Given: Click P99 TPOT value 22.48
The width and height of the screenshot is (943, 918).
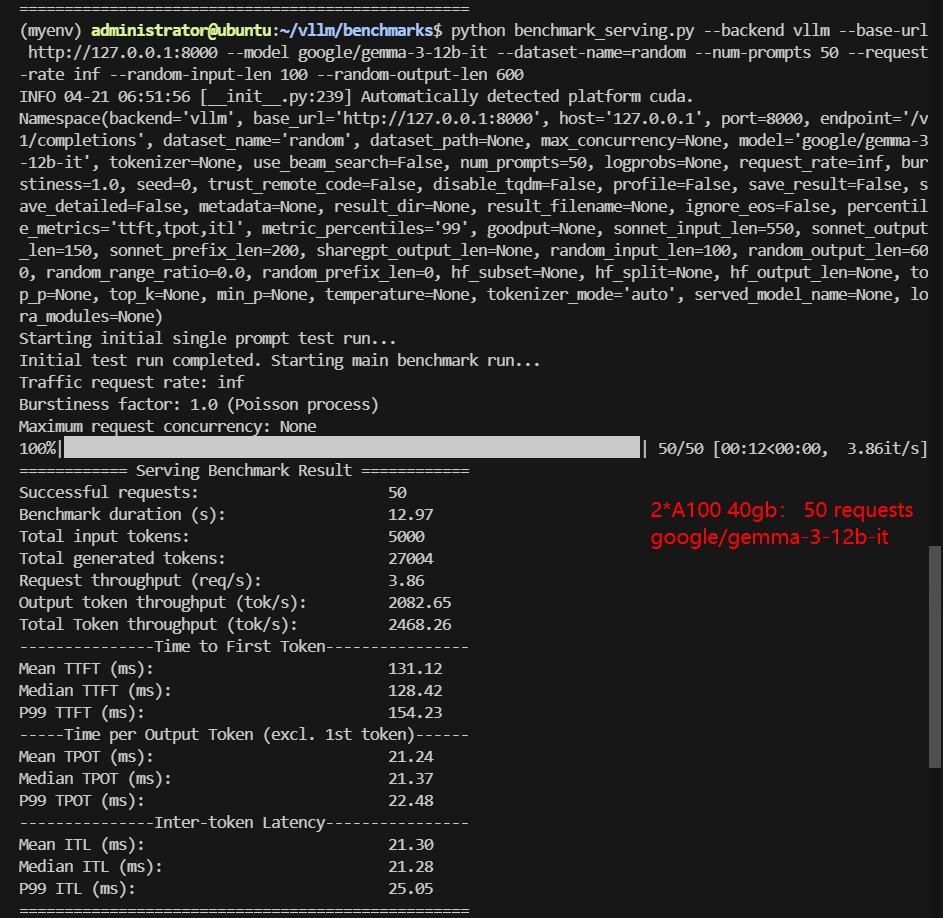Looking at the screenshot, I should (x=410, y=801).
